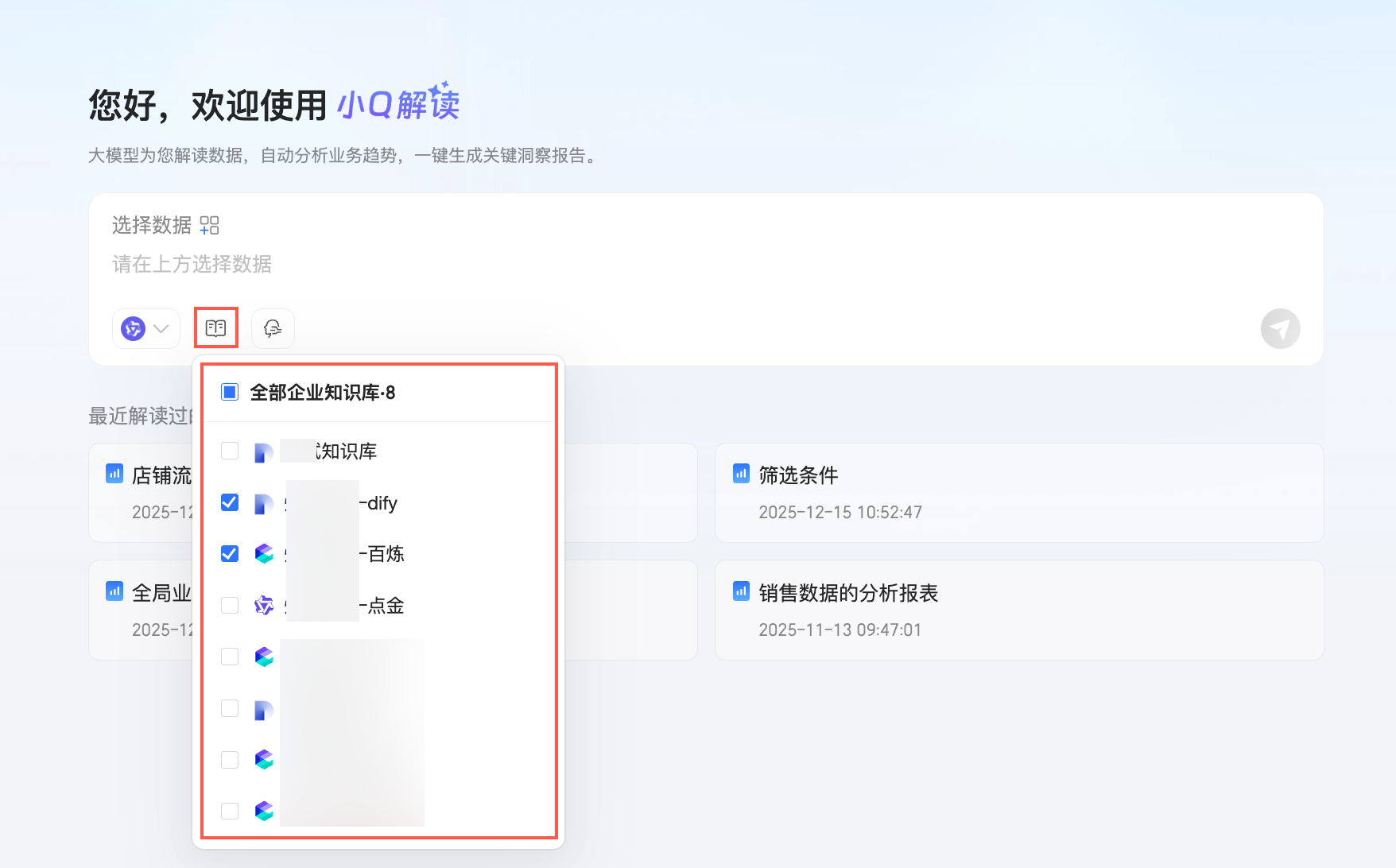This screenshot has height=868, width=1396.
Task: Click the thinking head icon button
Action: click(273, 328)
